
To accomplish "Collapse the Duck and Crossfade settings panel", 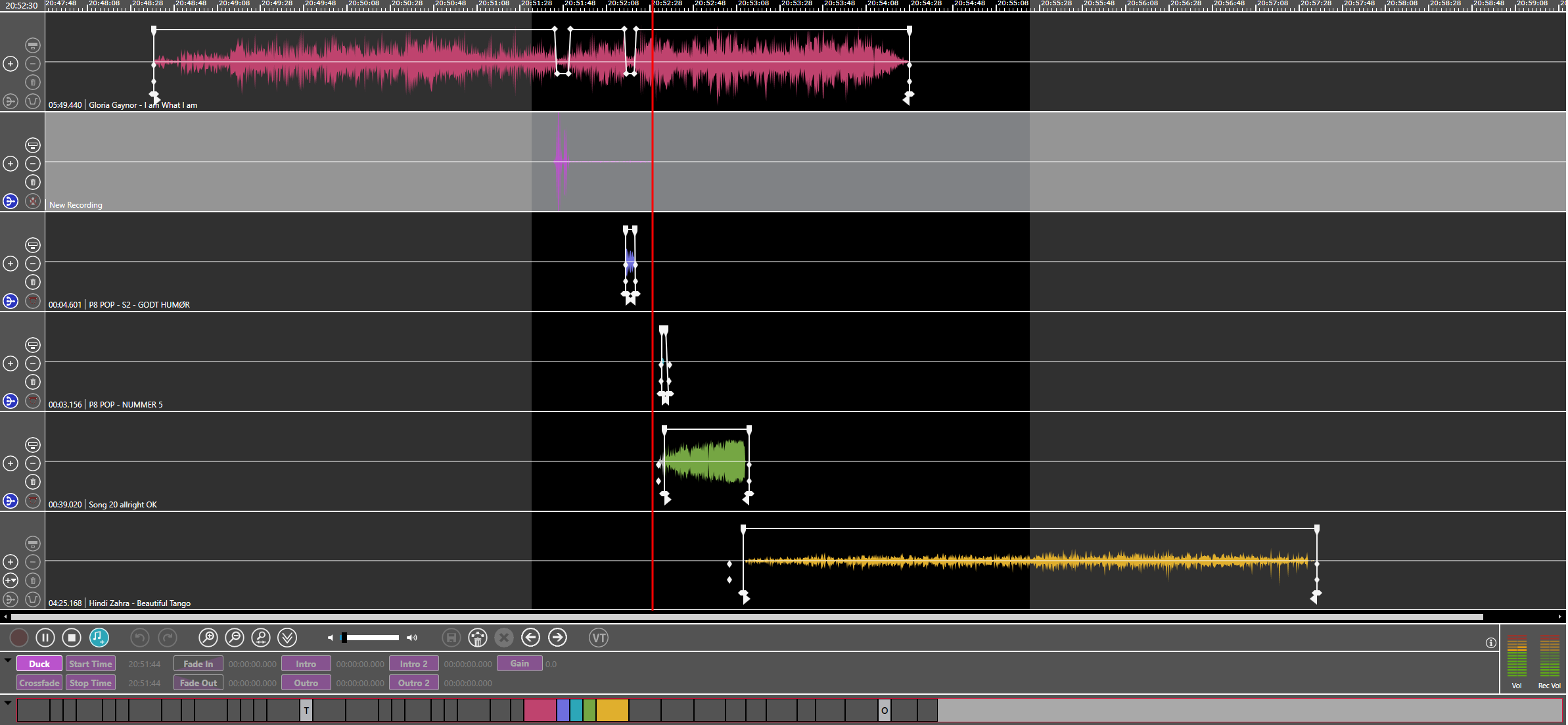I will (x=8, y=661).
